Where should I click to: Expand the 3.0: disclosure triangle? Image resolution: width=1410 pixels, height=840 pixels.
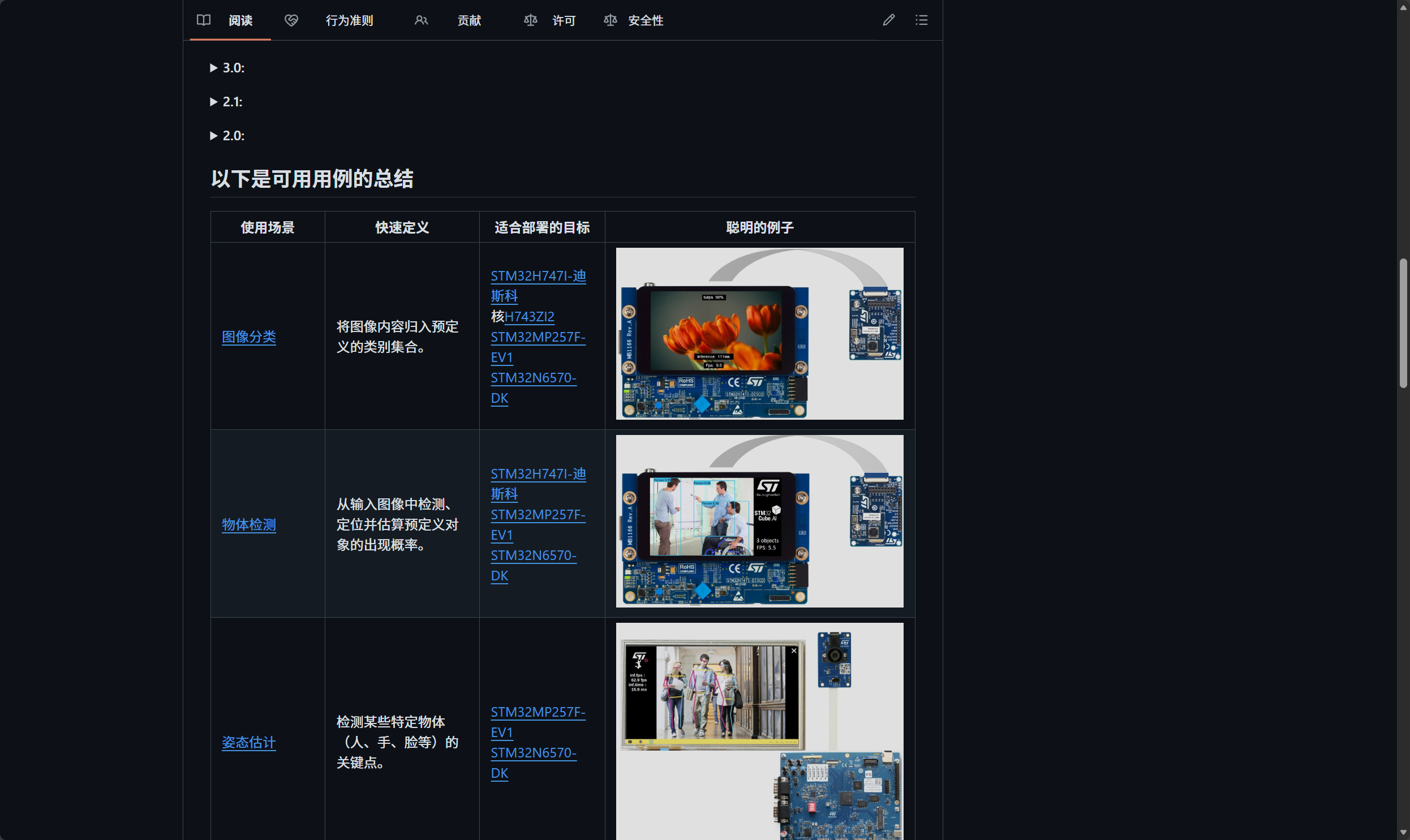[x=214, y=68]
